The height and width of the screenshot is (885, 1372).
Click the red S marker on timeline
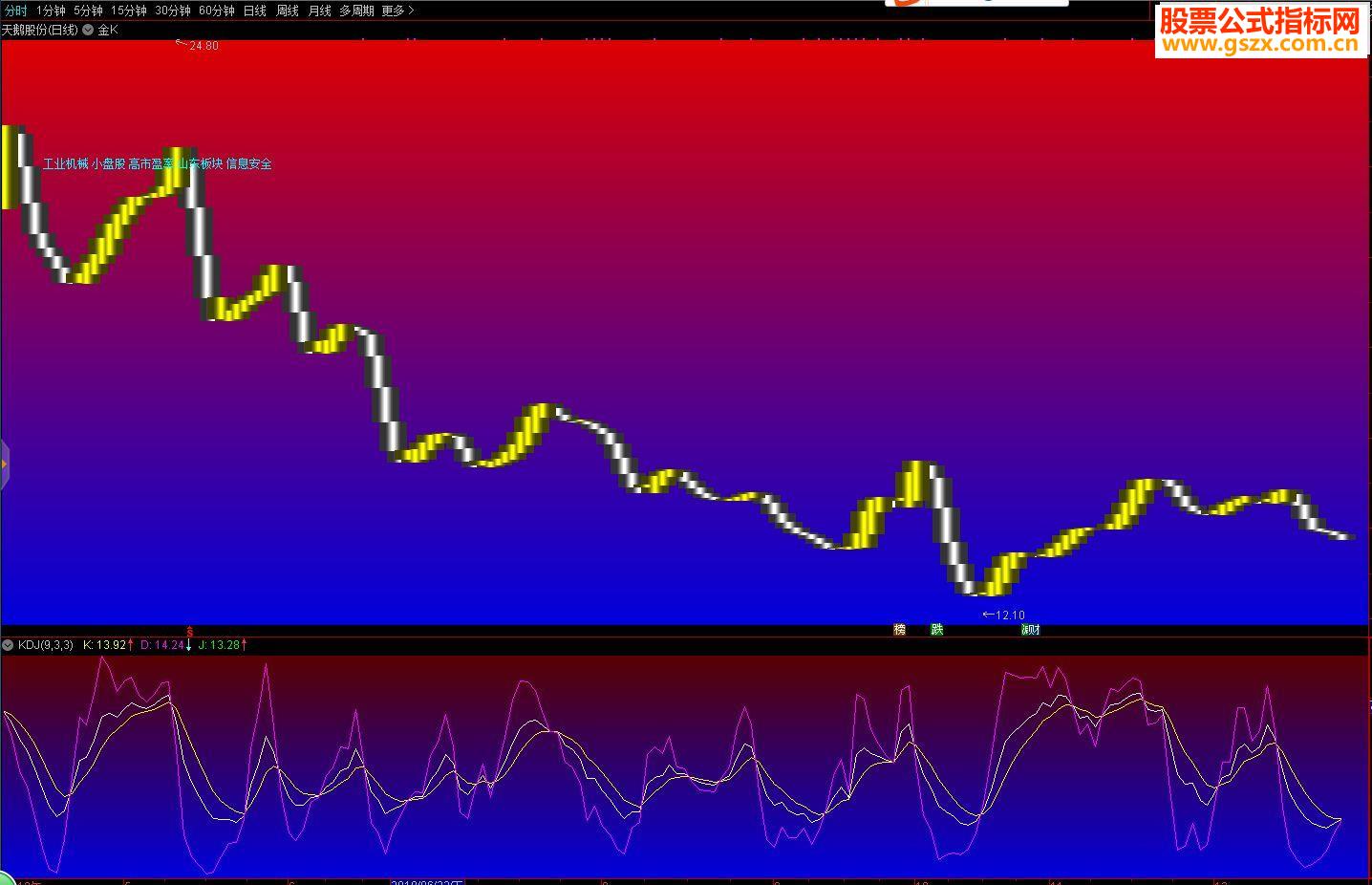click(x=189, y=632)
